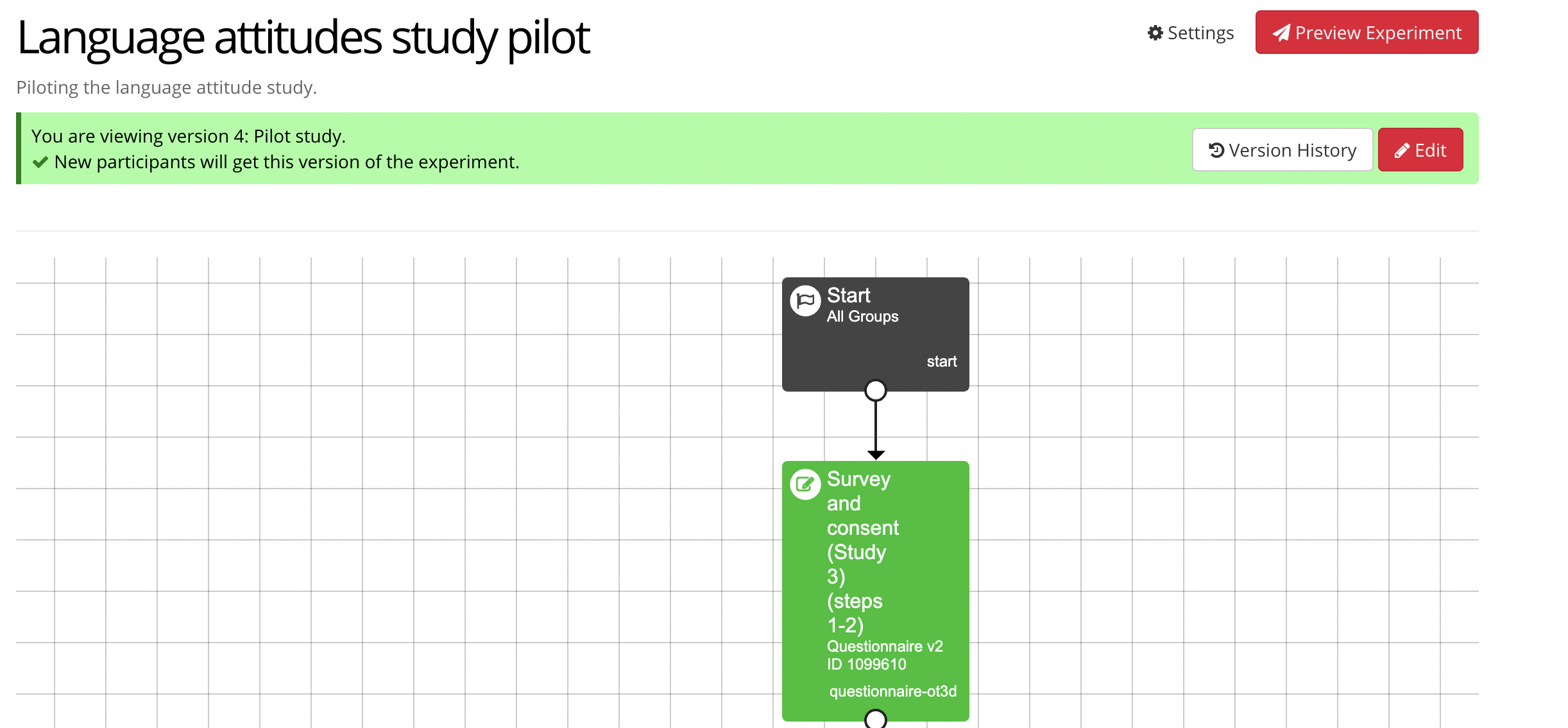1568x728 pixels.
Task: Click the 'questionnaire-ot3d' key label
Action: point(892,691)
